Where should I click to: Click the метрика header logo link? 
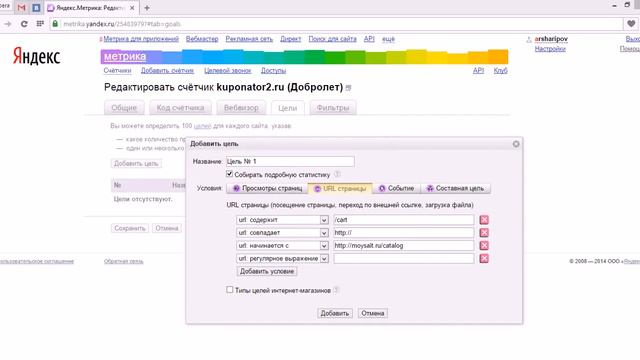pyautogui.click(x=125, y=56)
